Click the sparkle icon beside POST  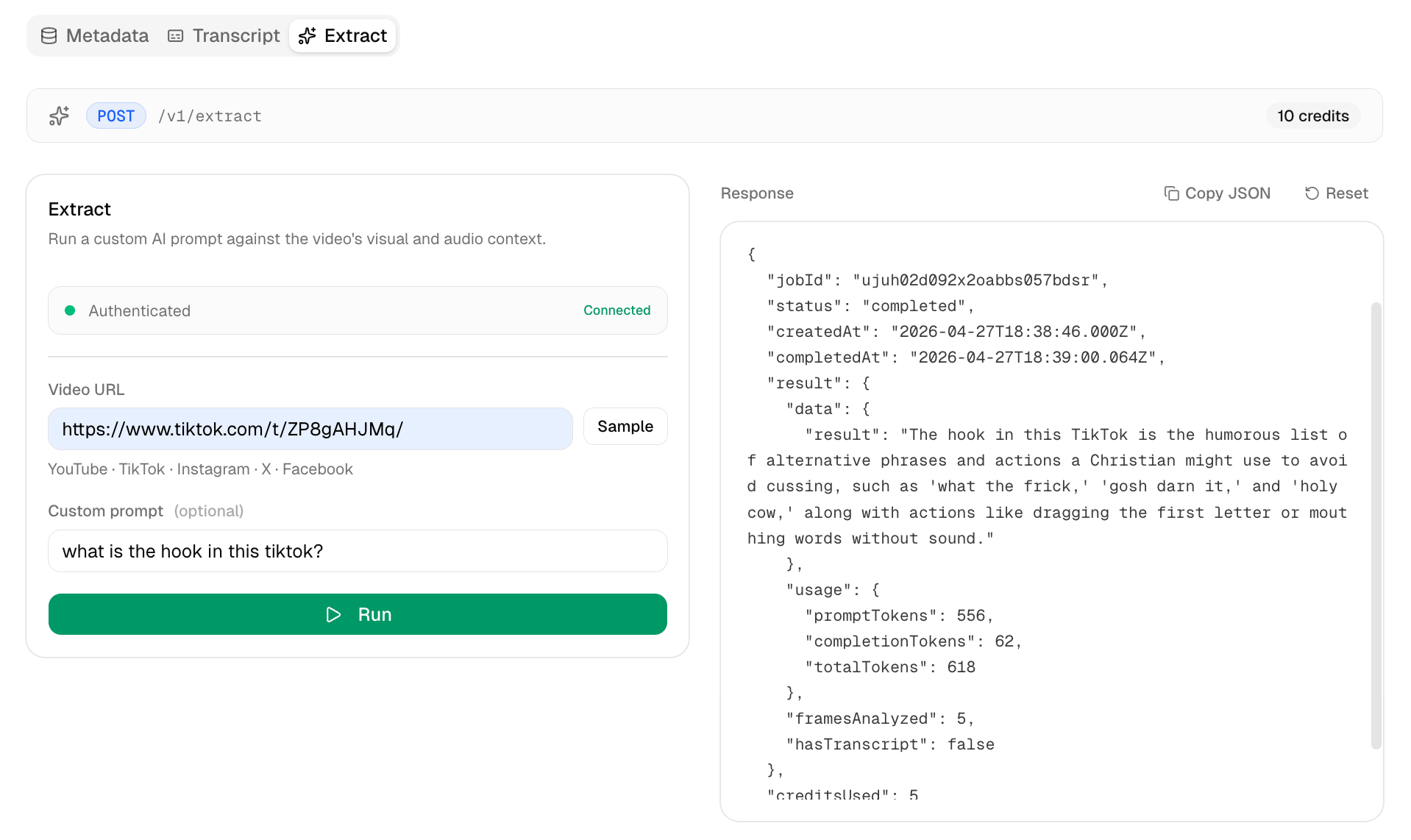pyautogui.click(x=59, y=115)
